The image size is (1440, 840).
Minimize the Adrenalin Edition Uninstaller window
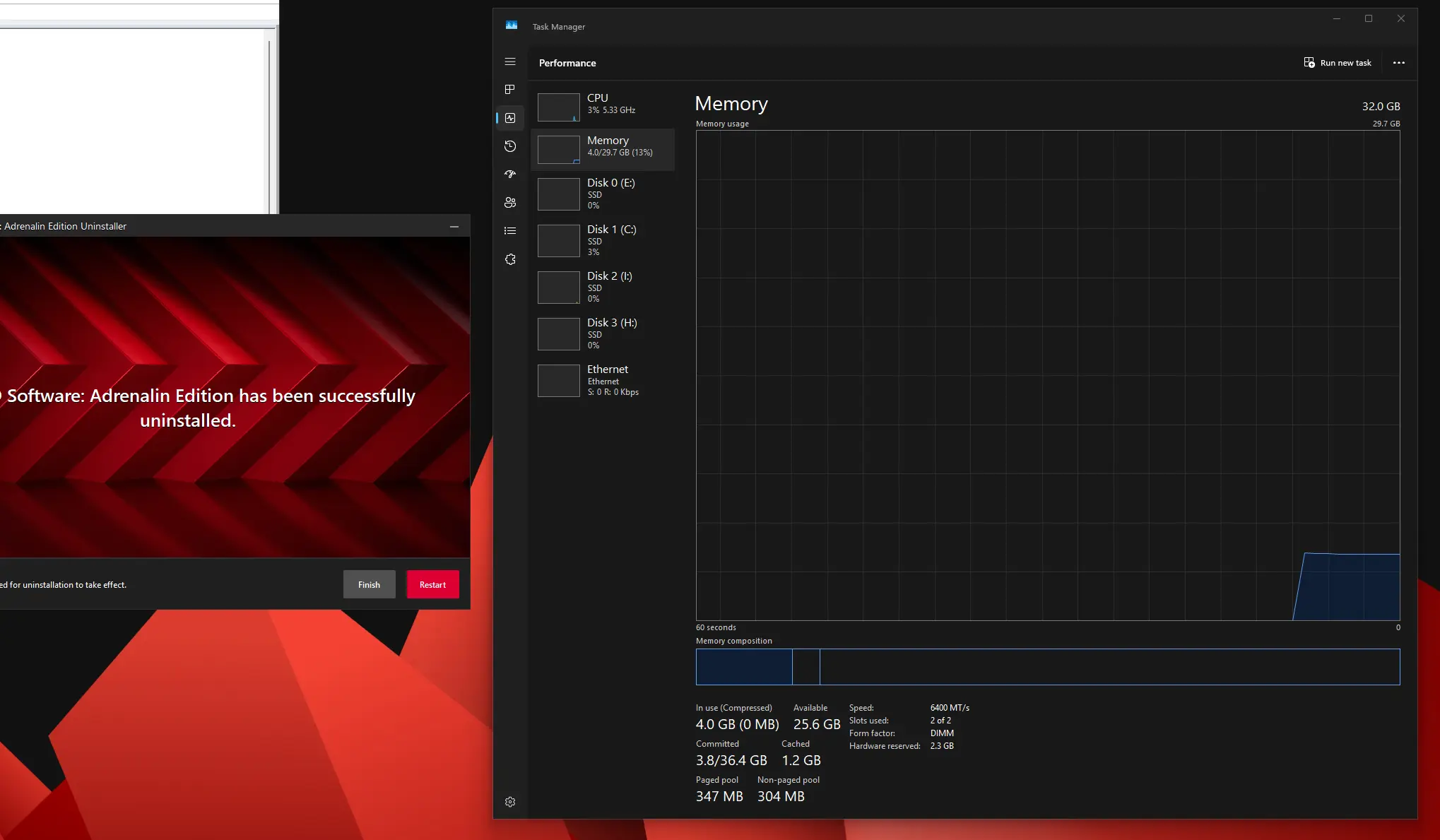(454, 227)
